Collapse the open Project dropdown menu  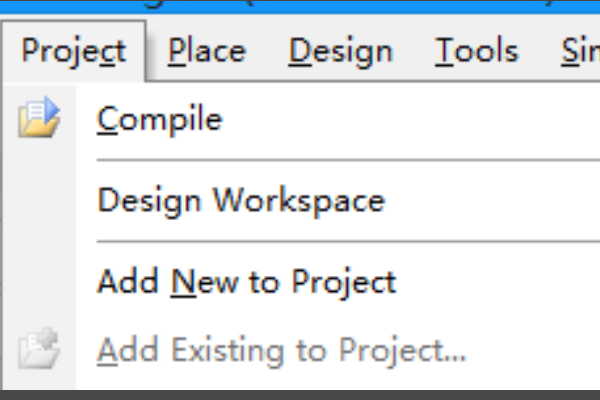[74, 51]
